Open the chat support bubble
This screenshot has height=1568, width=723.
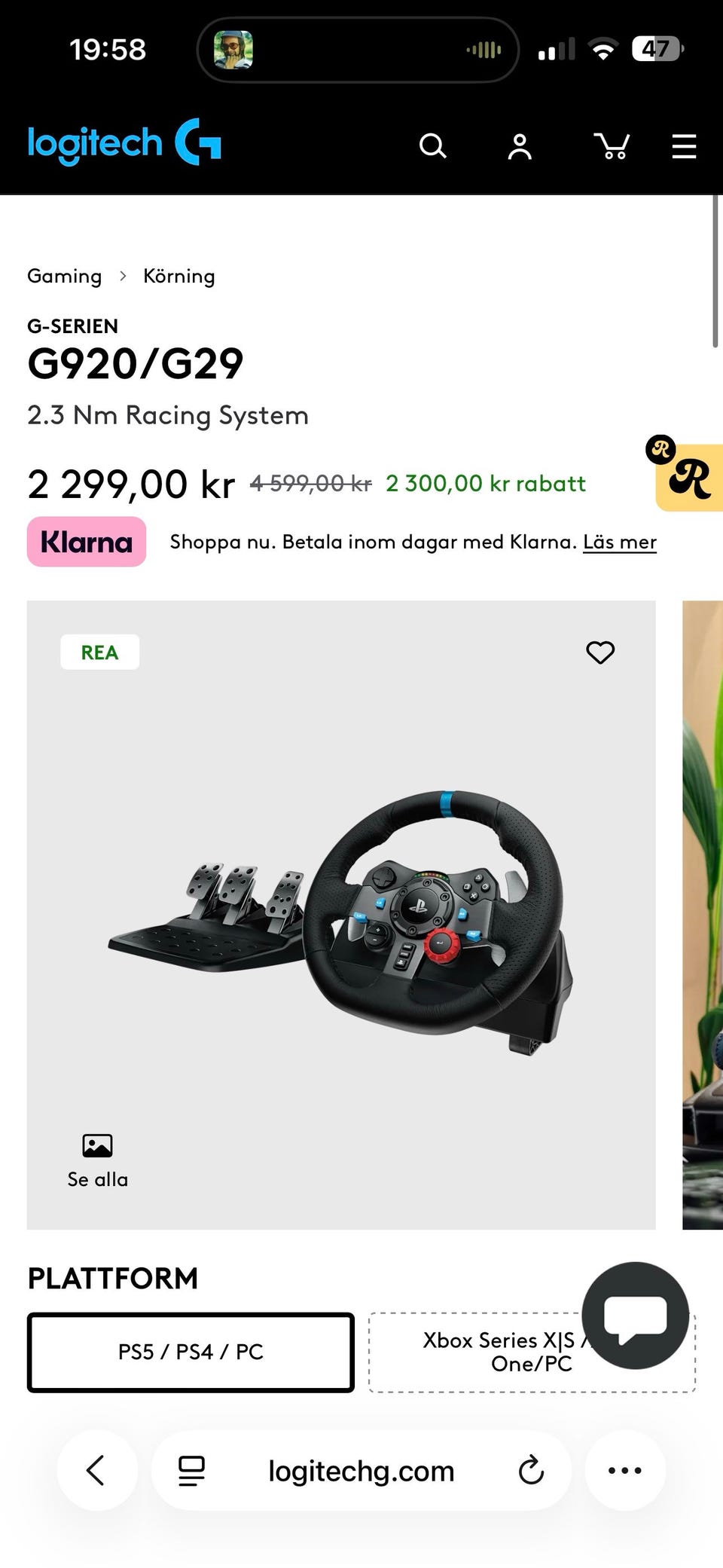(x=636, y=1316)
